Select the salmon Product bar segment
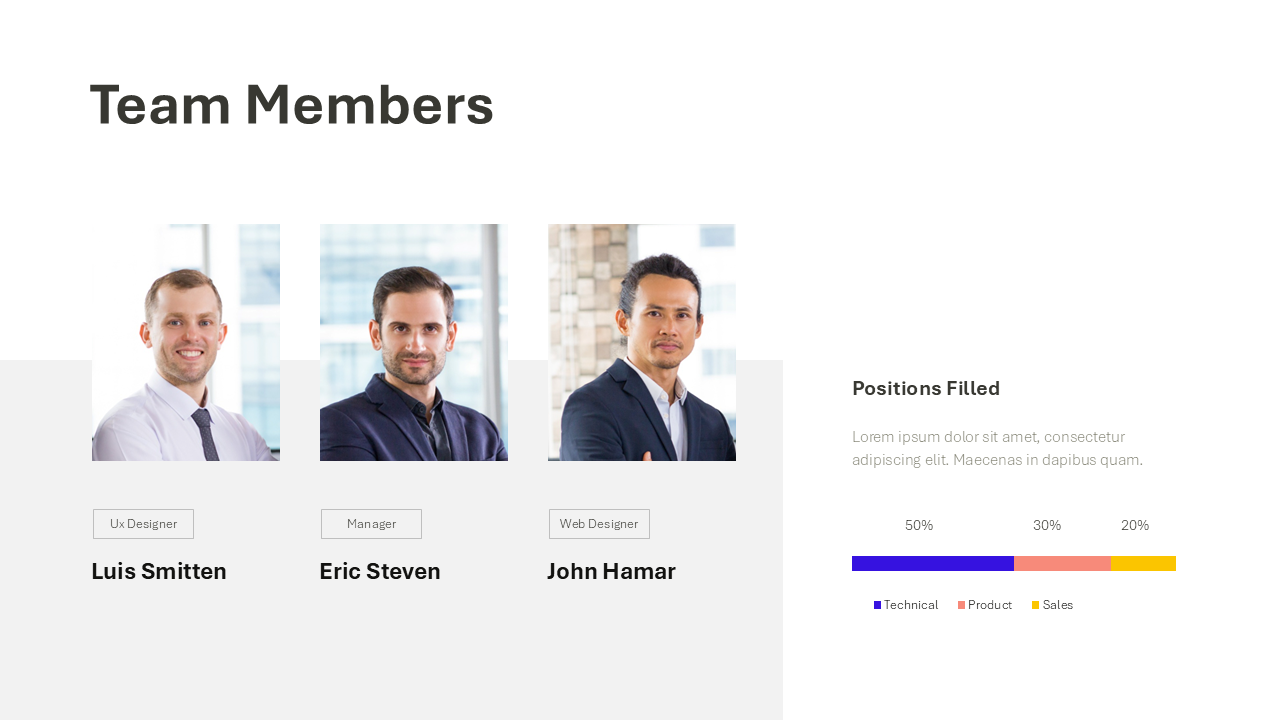The image size is (1280, 720). tap(1062, 563)
